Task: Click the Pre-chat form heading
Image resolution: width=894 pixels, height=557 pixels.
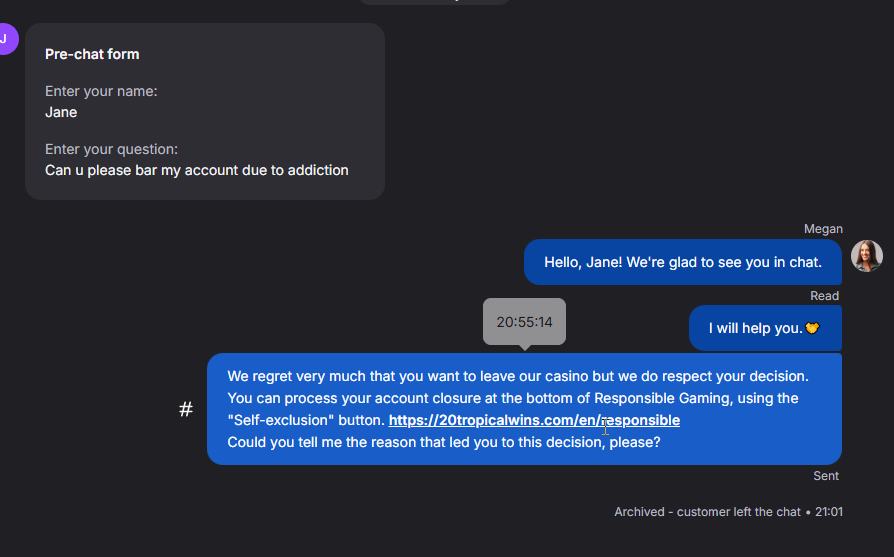Action: (92, 54)
